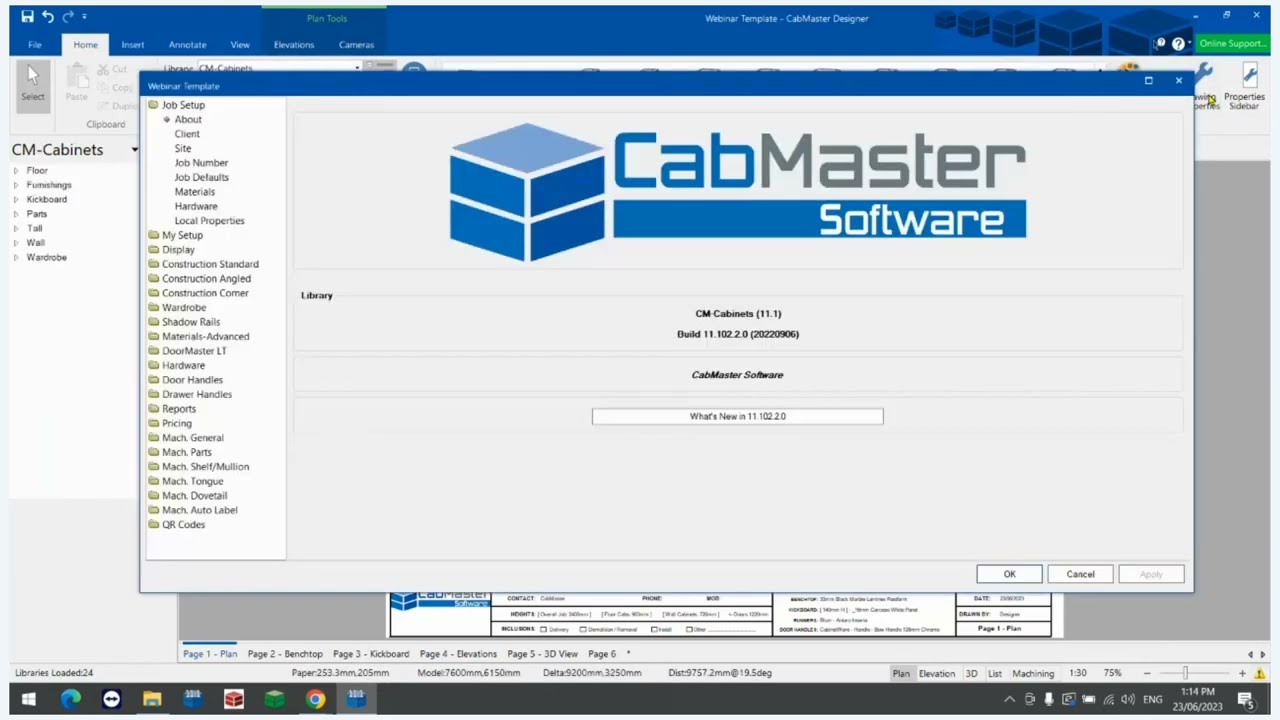Select Client in the settings tree
This screenshot has height=720, width=1280.
pos(187,134)
